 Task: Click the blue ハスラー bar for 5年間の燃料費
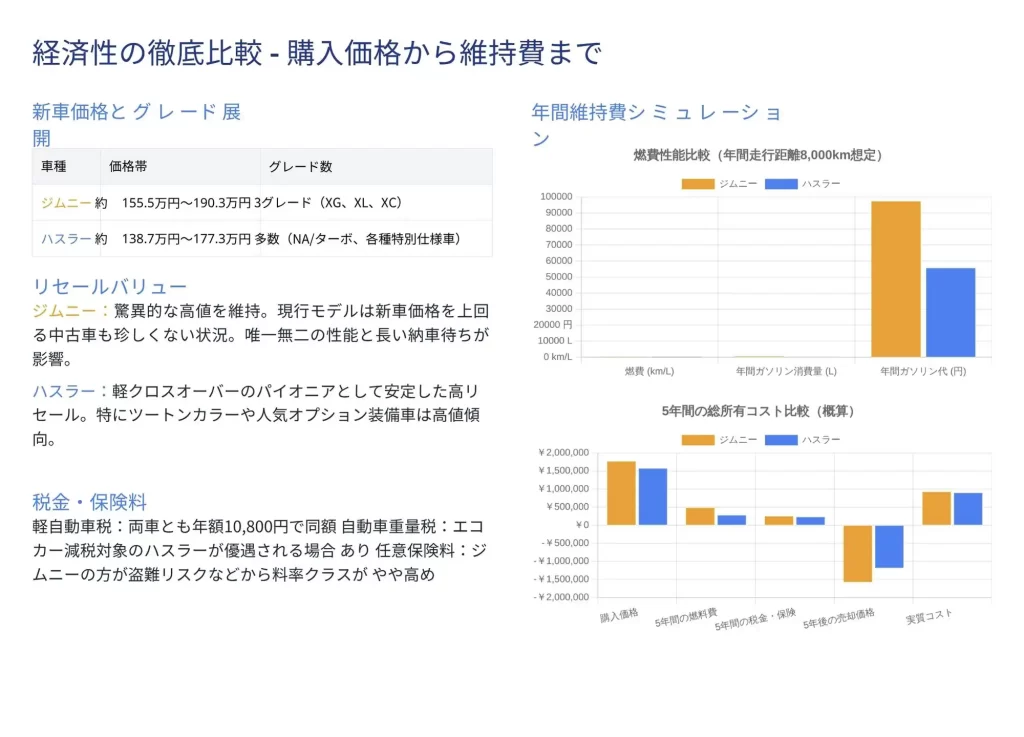coord(731,520)
